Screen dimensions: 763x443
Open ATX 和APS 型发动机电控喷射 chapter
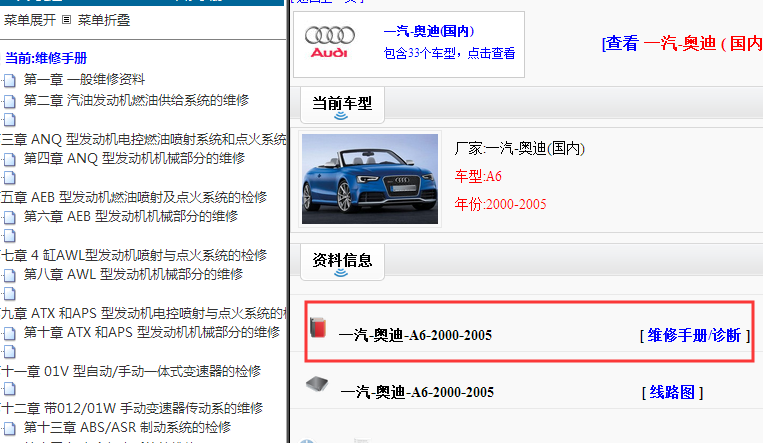pyautogui.click(x=143, y=313)
